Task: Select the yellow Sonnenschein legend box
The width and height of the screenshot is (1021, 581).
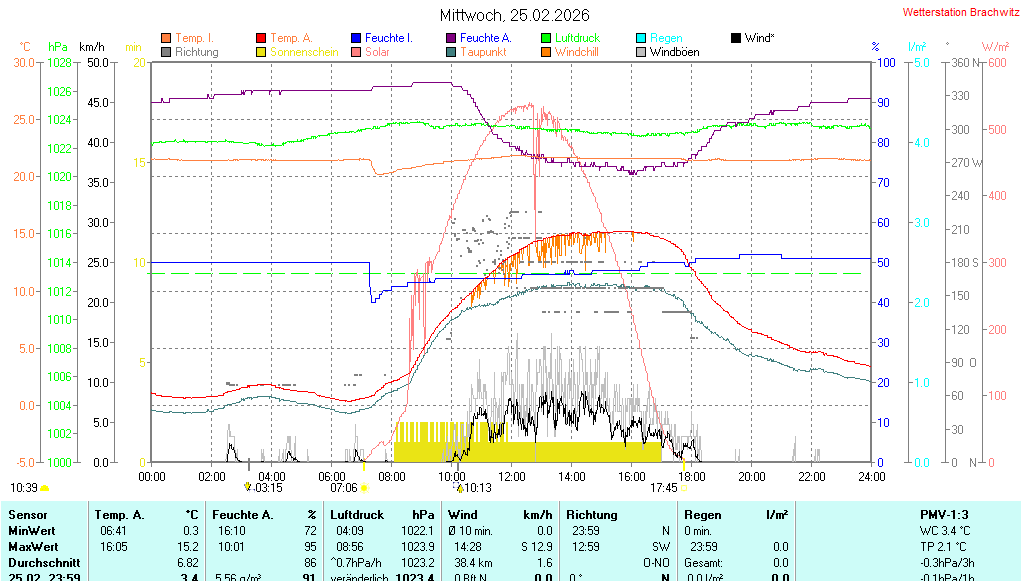Action: pyautogui.click(x=261, y=52)
